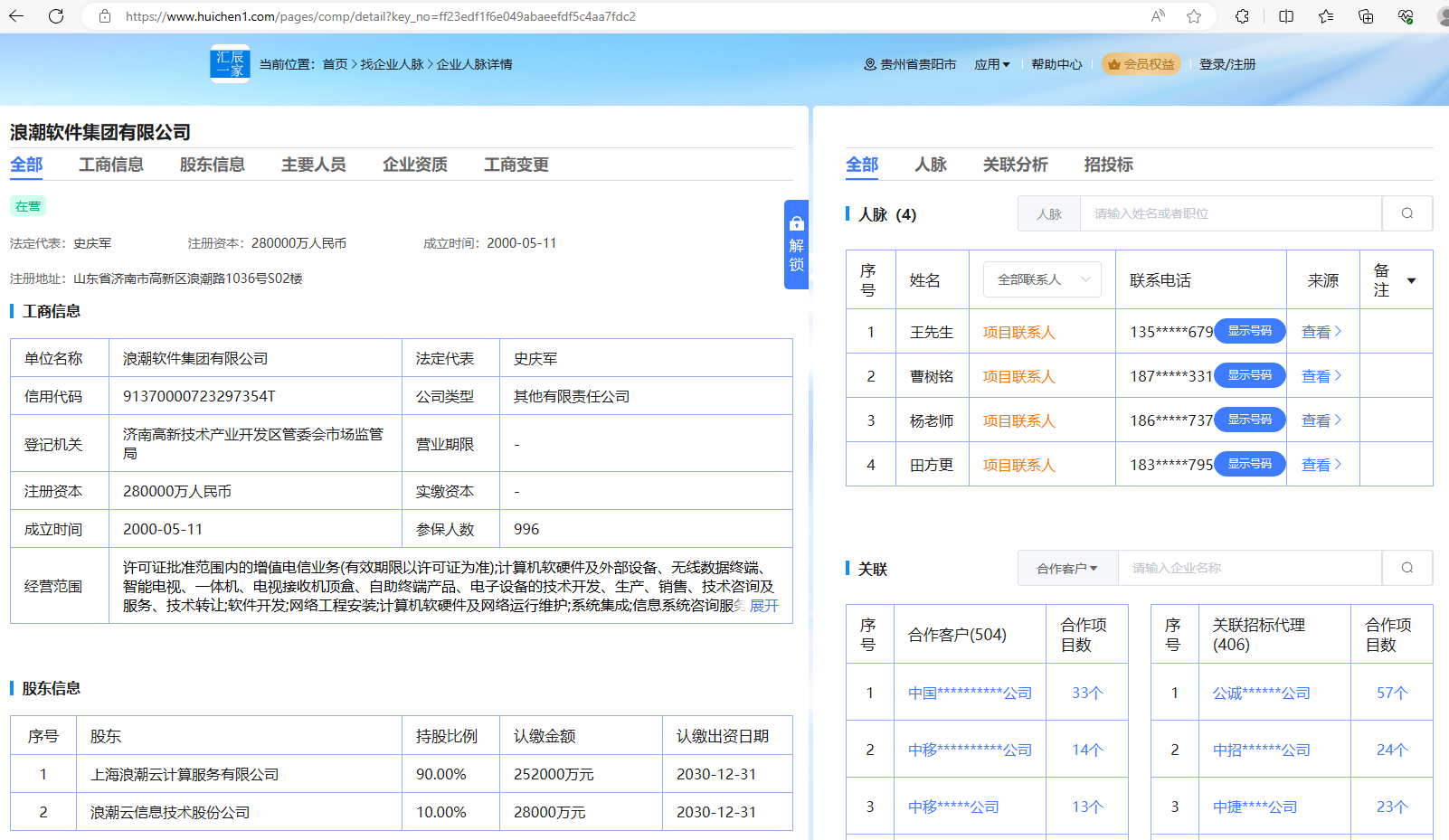The height and width of the screenshot is (840, 1449).
Task: Open collections icon in toolbar
Action: coord(1366,16)
